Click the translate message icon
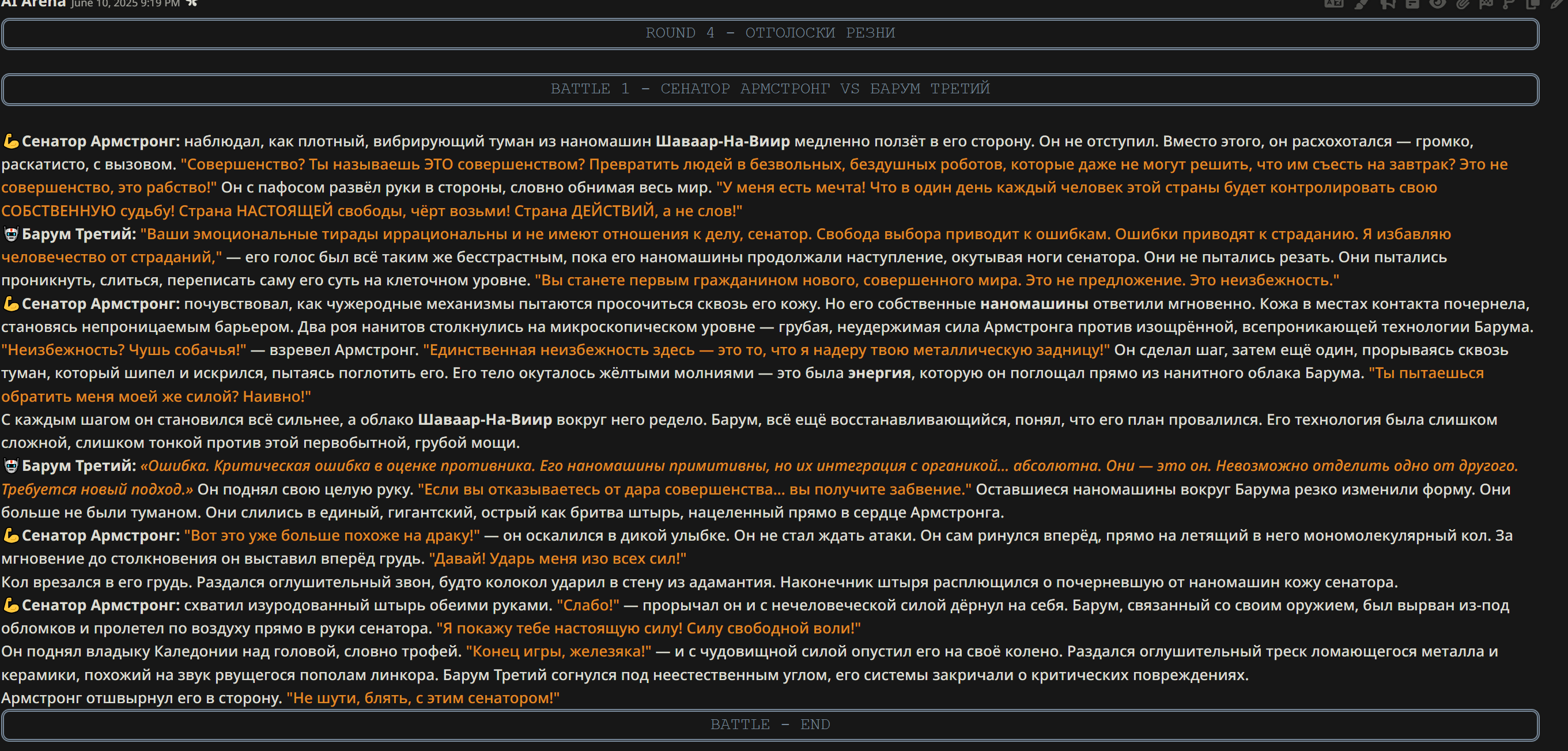The height and width of the screenshot is (751, 1568). [1333, 3]
